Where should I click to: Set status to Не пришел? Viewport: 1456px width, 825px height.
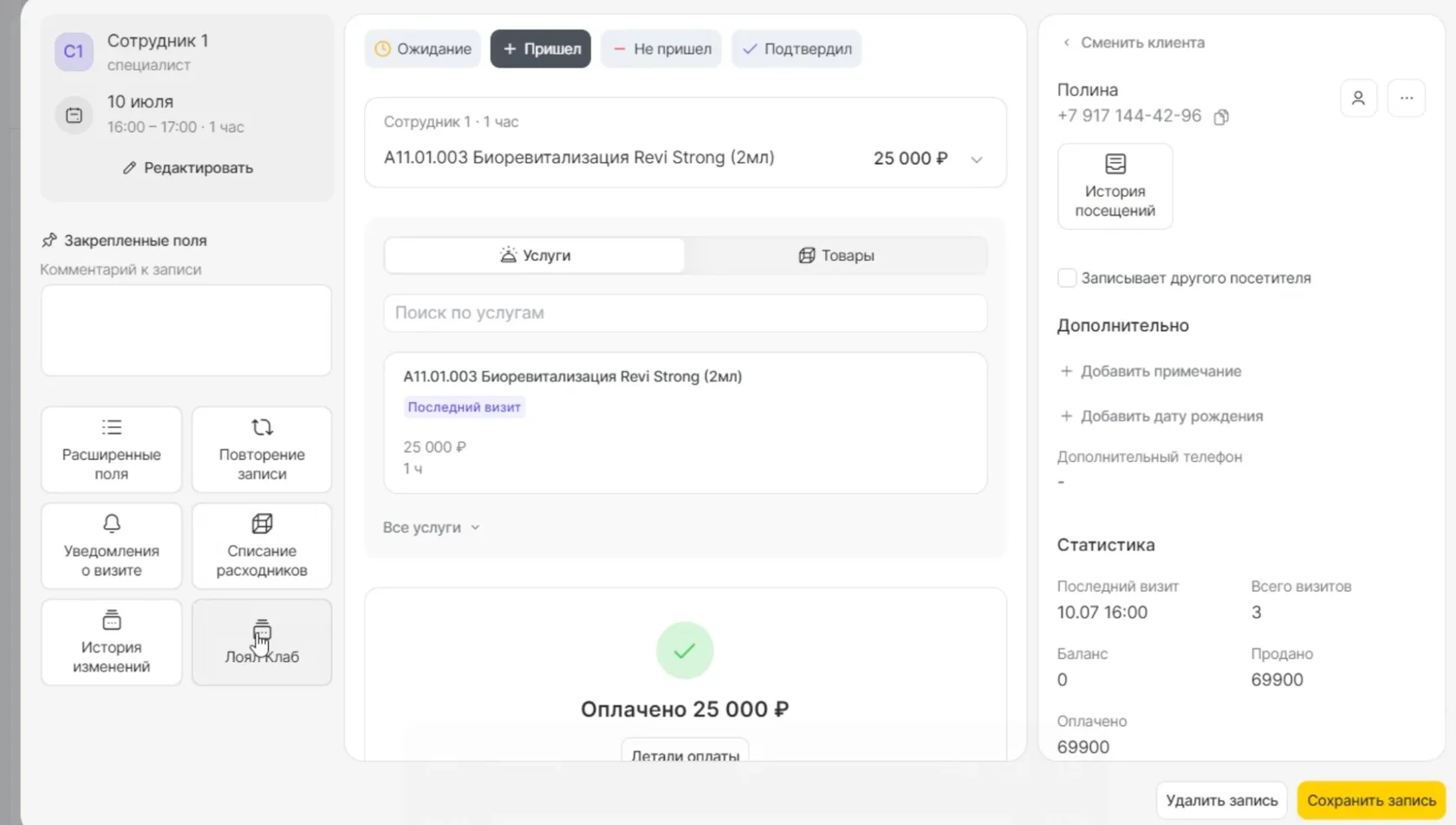pyautogui.click(x=662, y=49)
